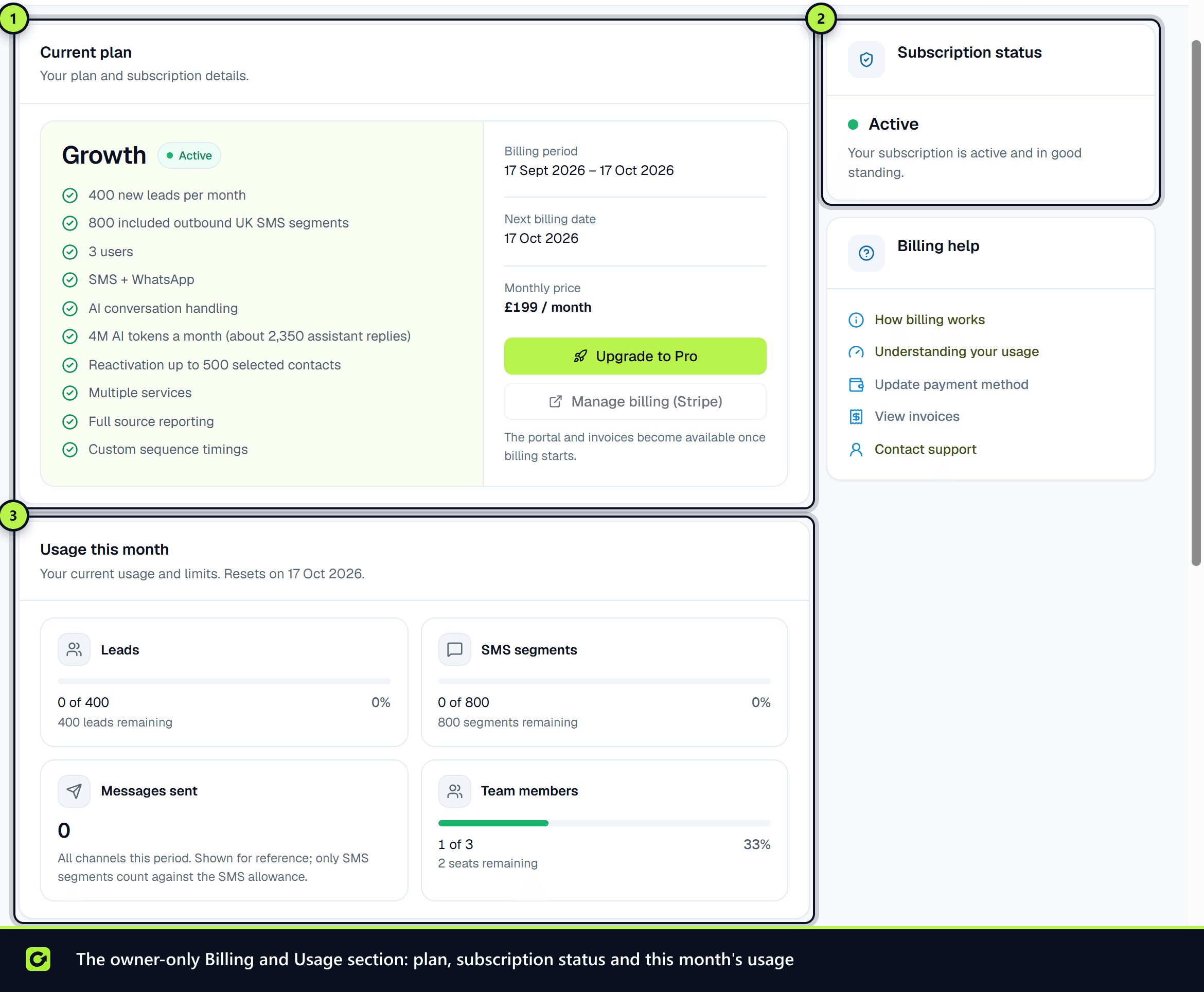
Task: Open the How billing works link
Action: point(929,320)
